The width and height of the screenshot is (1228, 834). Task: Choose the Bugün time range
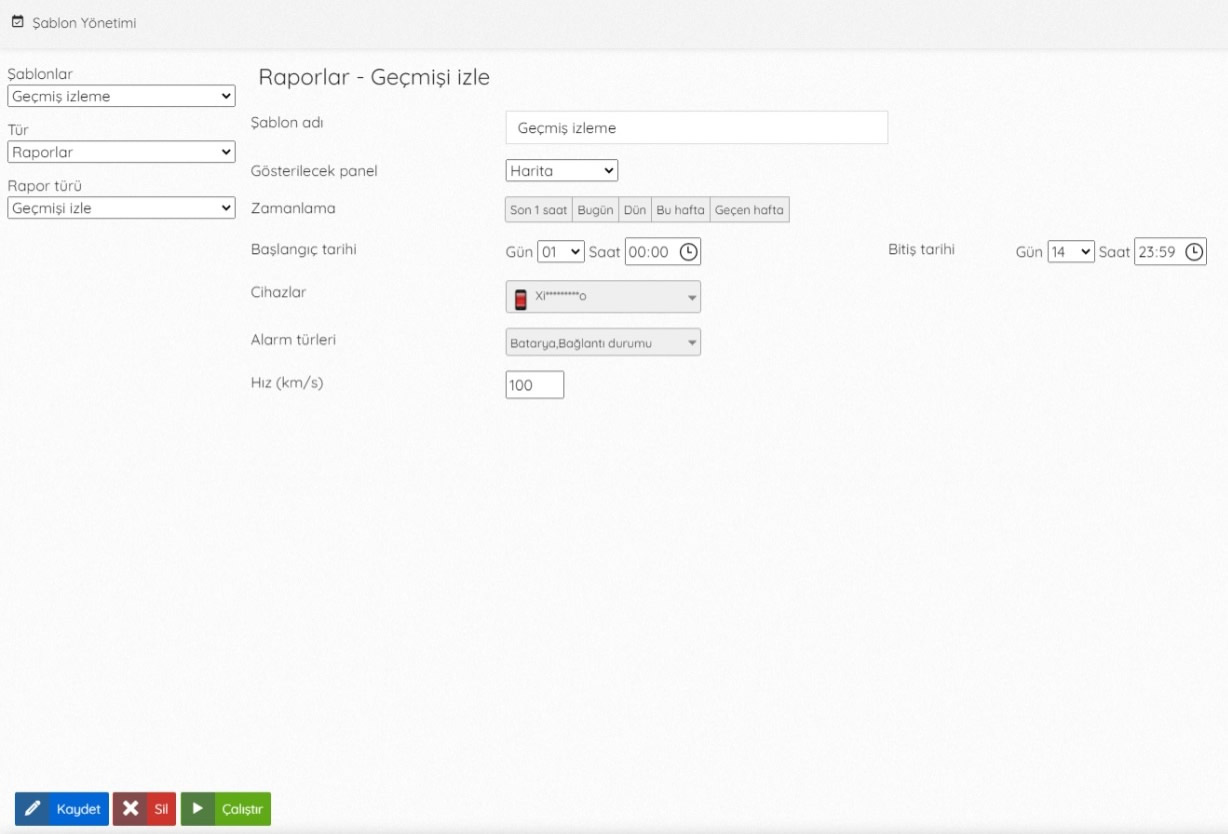595,210
